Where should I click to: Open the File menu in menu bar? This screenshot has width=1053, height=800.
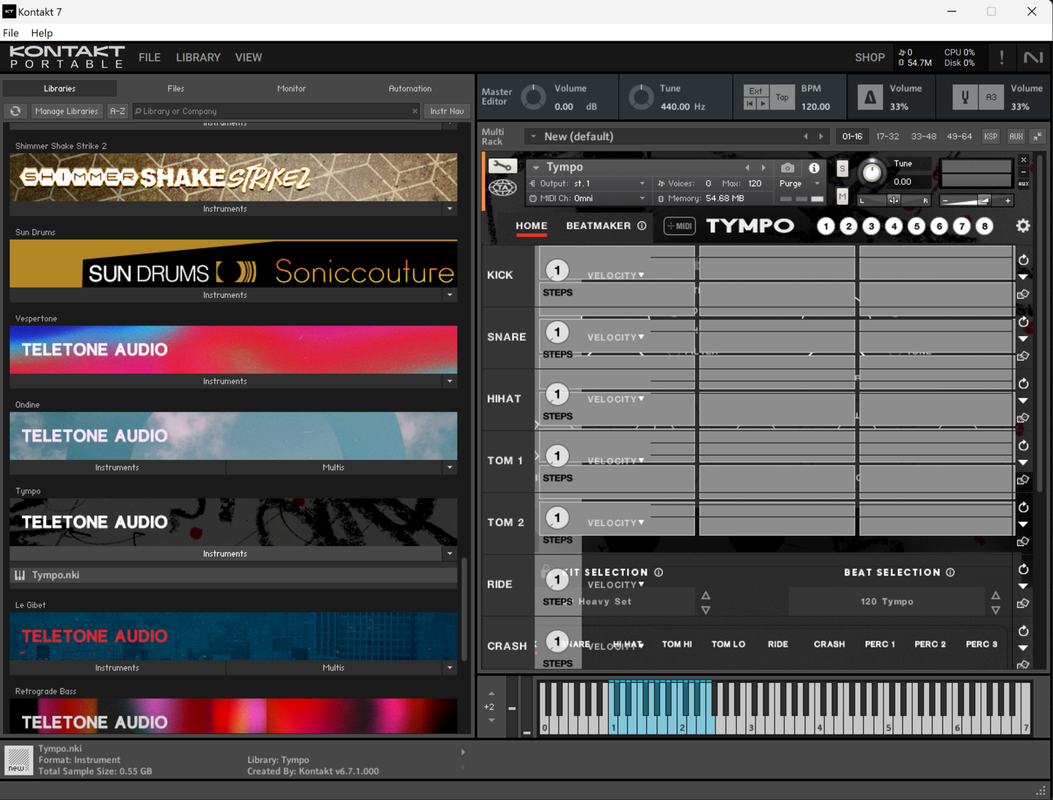pyautogui.click(x=11, y=33)
